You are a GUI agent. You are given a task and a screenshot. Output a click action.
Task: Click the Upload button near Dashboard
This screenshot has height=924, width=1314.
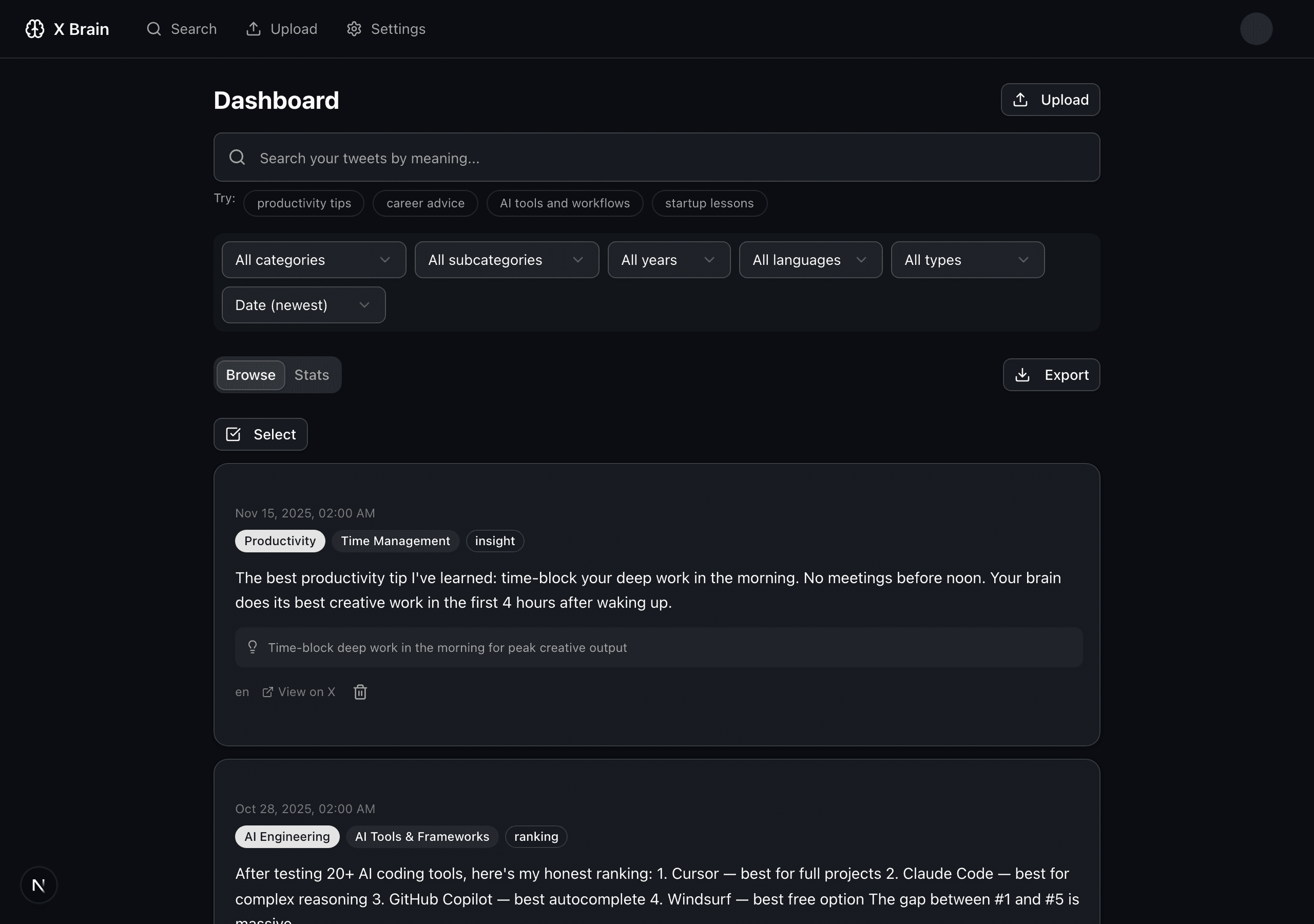(x=1050, y=99)
